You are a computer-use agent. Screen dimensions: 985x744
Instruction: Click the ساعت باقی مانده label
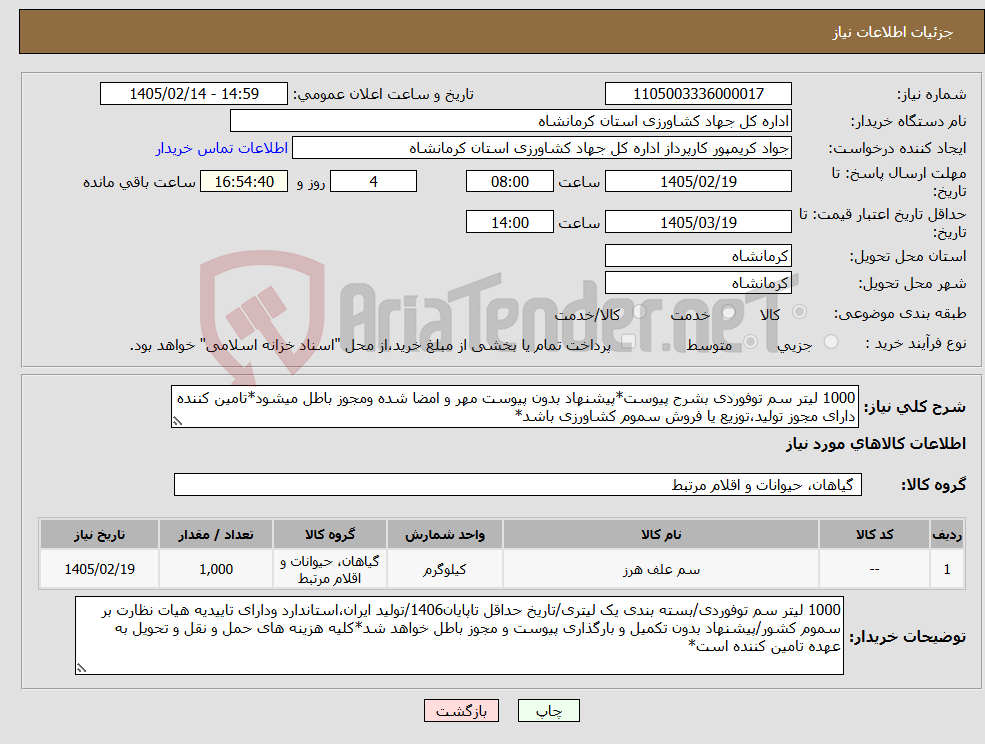(139, 182)
